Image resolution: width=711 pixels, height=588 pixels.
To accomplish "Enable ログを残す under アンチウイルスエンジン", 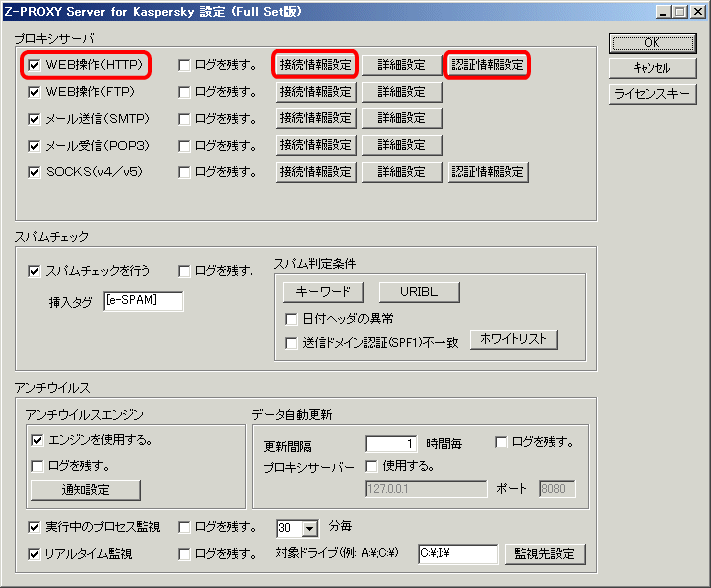I will 37,466.
